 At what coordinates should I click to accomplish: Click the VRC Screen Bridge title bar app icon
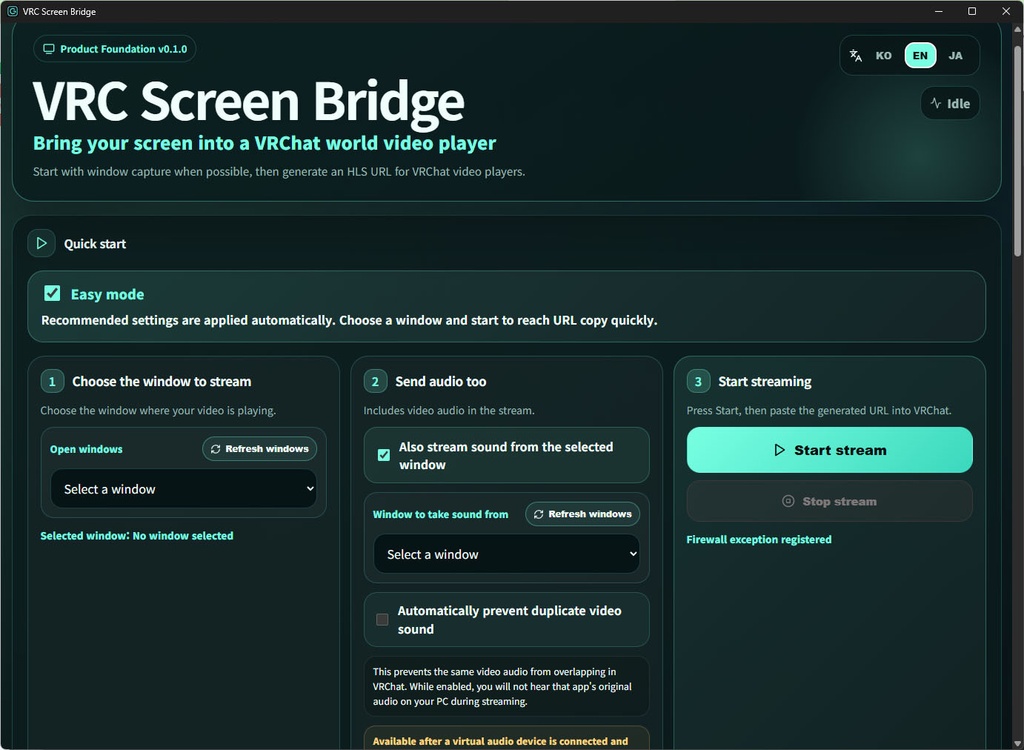12,11
